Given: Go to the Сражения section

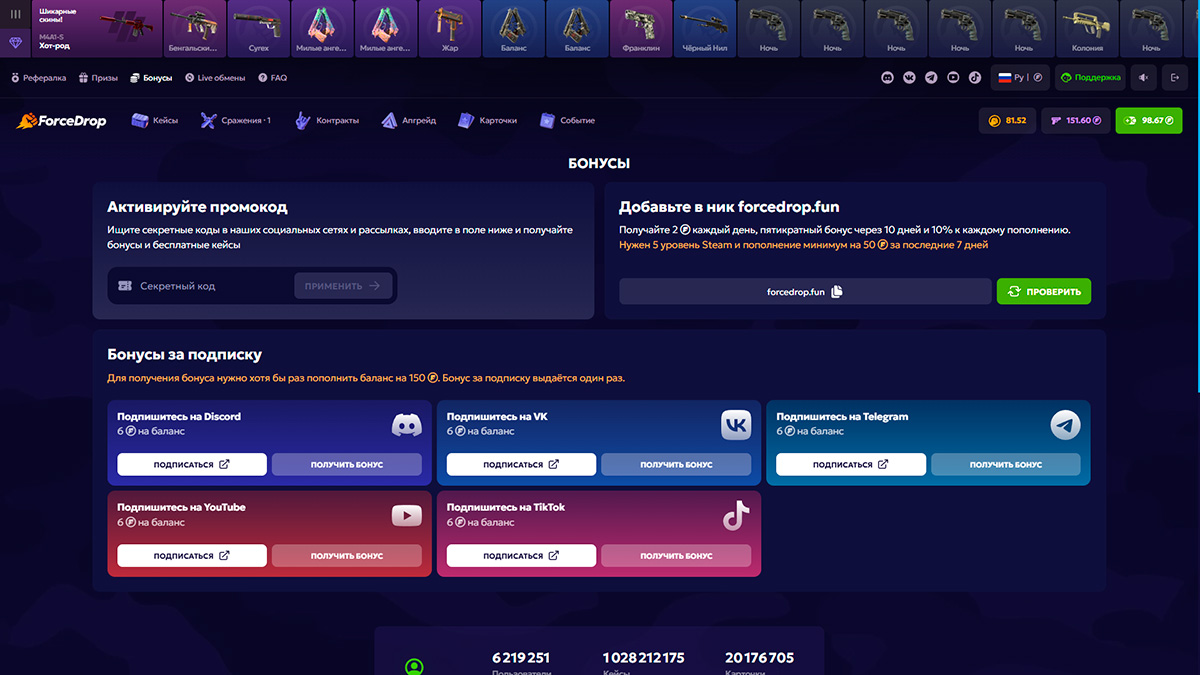Looking at the screenshot, I should pyautogui.click(x=235, y=121).
